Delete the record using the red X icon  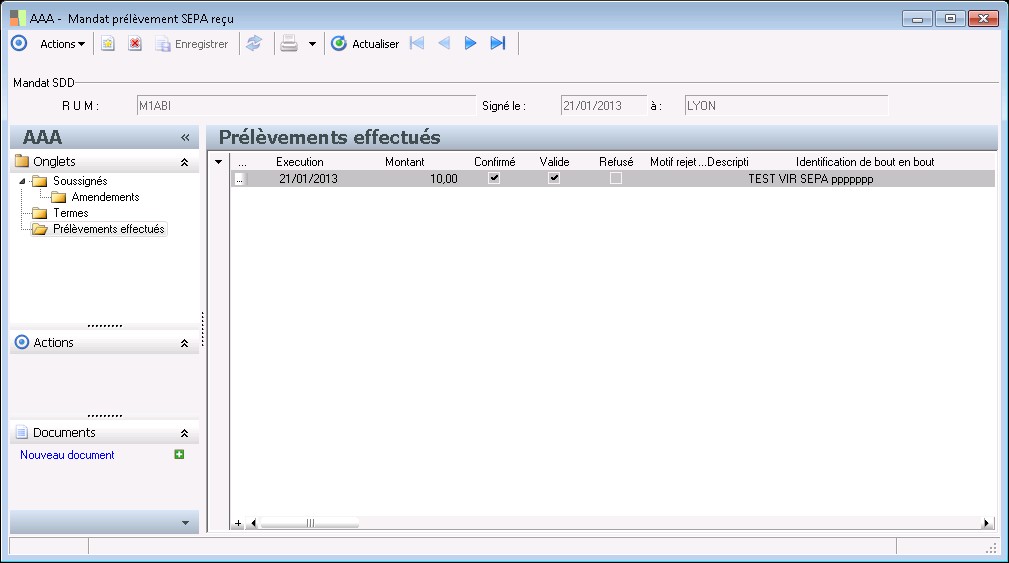pos(134,44)
